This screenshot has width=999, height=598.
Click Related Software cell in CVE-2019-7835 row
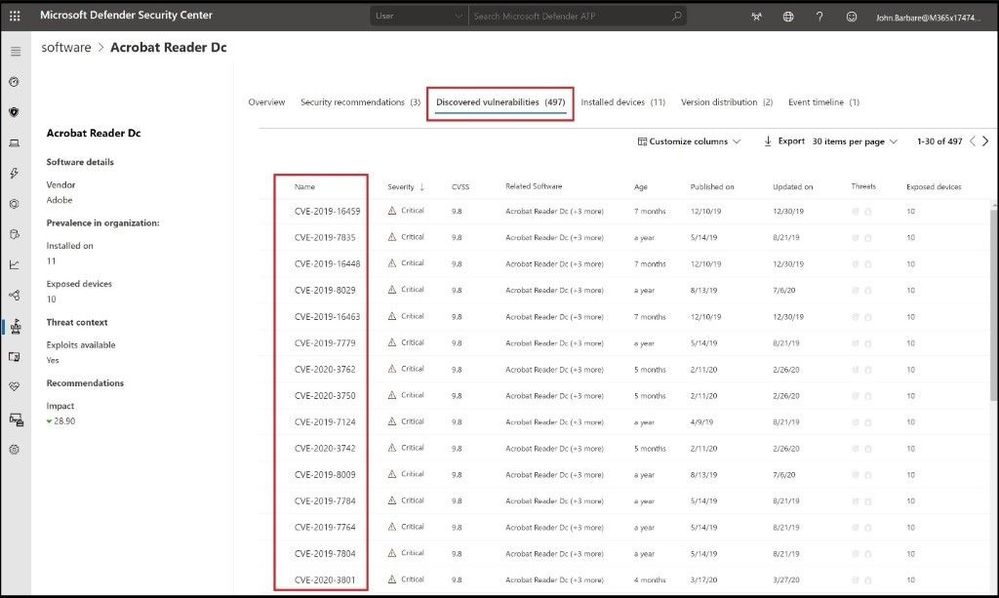[554, 238]
